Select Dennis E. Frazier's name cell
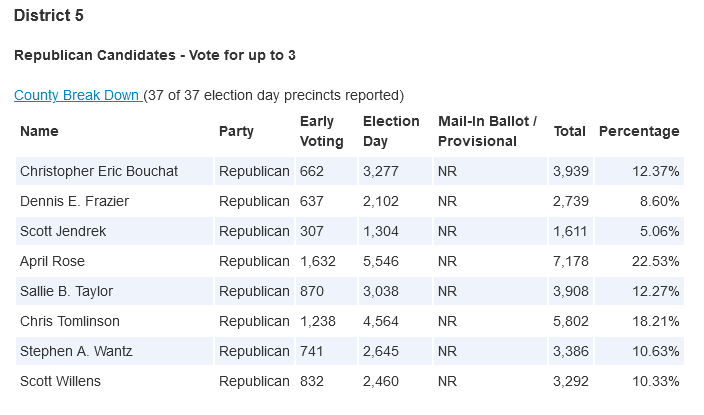Image resolution: width=704 pixels, height=415 pixels. 74,201
